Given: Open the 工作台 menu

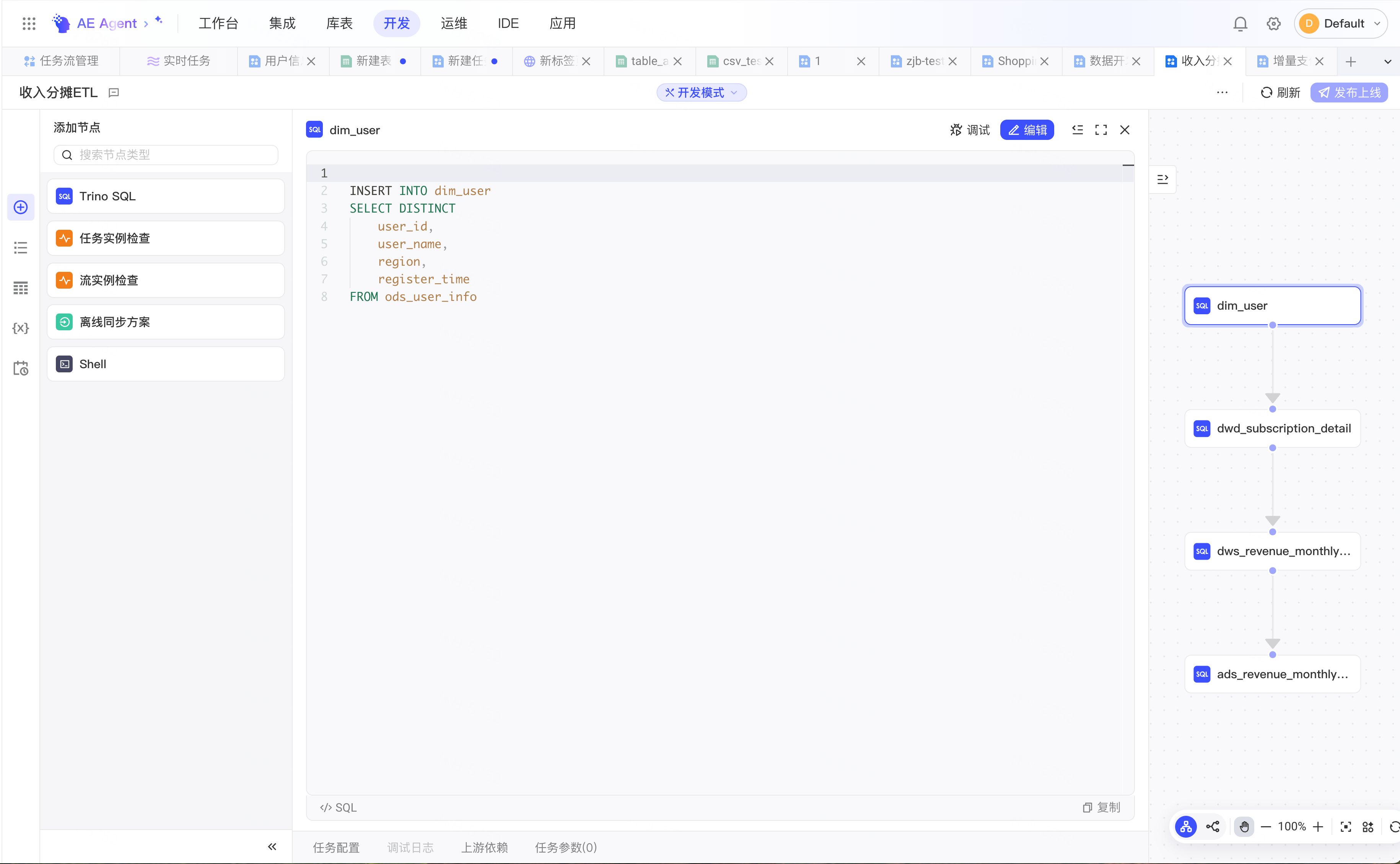Looking at the screenshot, I should tap(218, 23).
